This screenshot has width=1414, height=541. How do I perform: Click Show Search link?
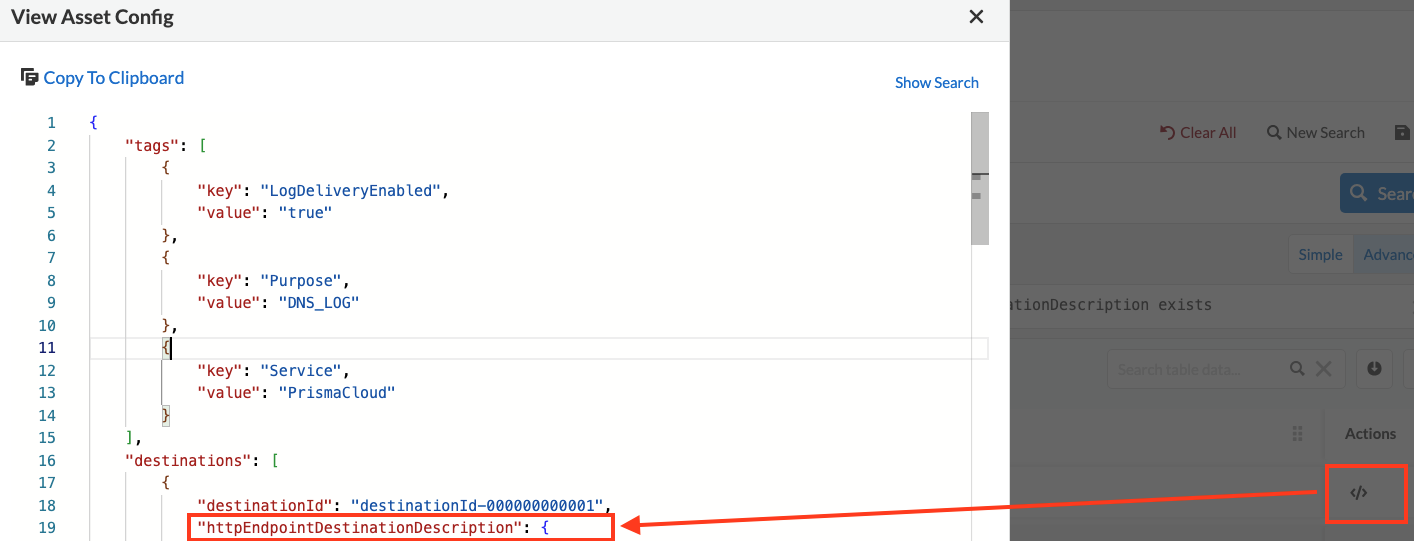tap(937, 83)
